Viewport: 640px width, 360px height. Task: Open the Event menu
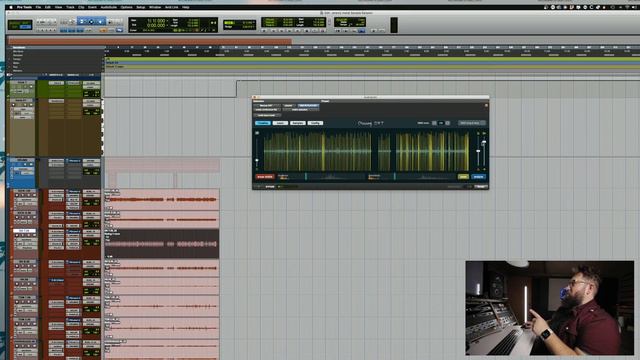point(92,7)
